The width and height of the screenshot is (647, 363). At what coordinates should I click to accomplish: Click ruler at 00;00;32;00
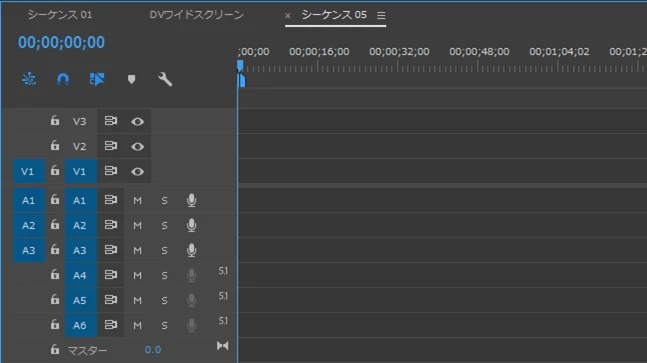tap(399, 52)
